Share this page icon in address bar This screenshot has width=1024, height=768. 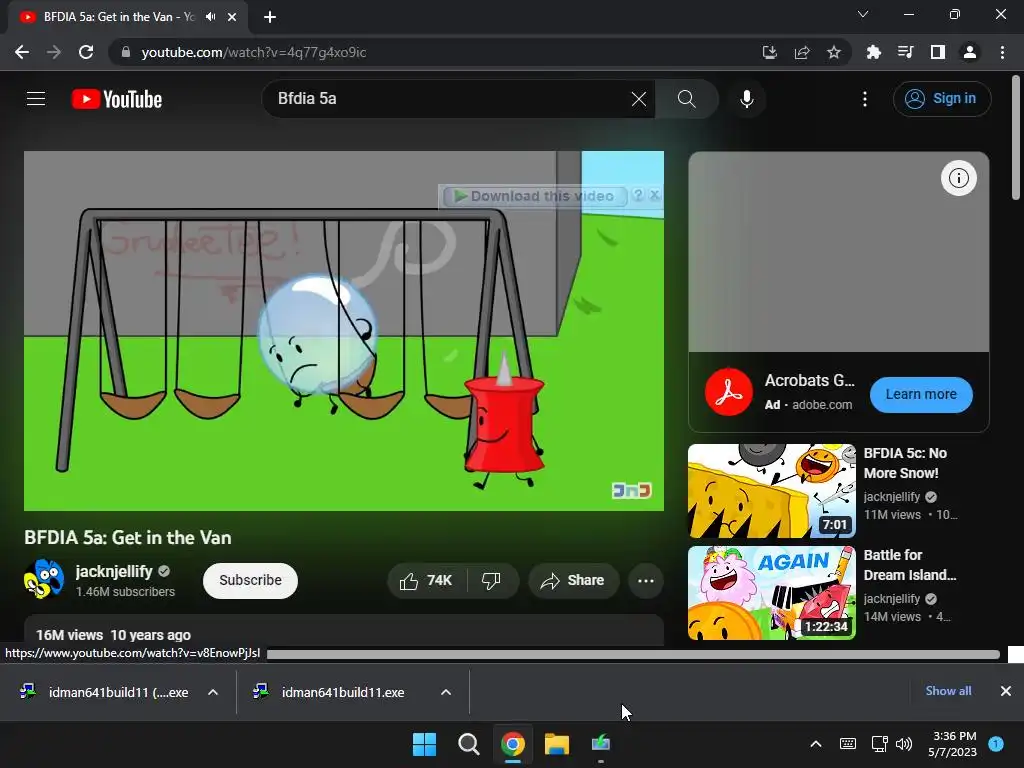pyautogui.click(x=802, y=52)
